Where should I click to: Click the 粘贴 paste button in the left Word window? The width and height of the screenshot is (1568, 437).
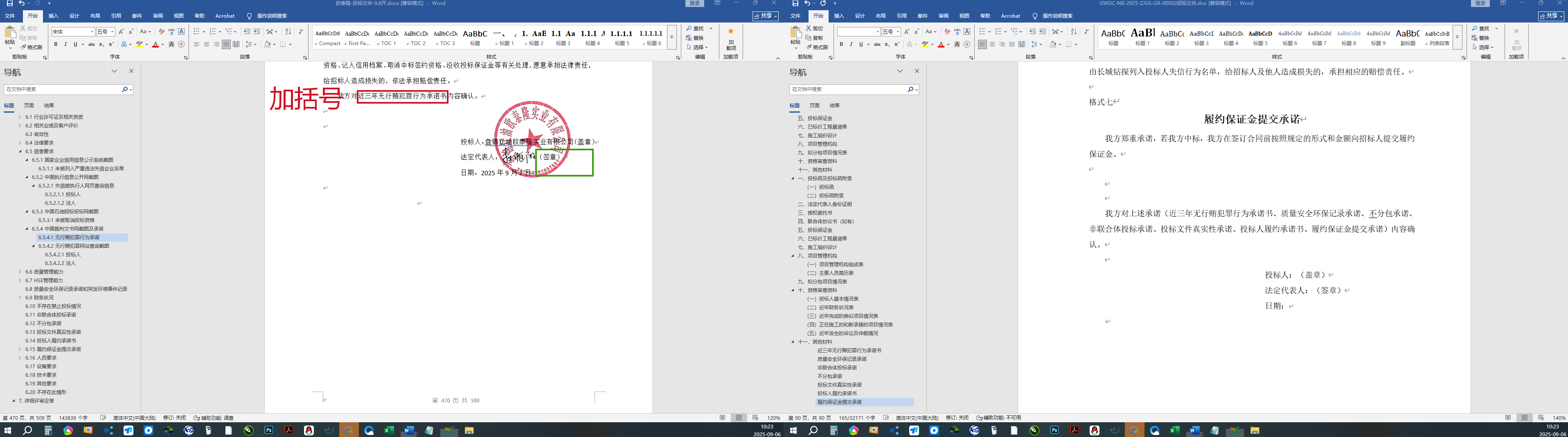(10, 37)
